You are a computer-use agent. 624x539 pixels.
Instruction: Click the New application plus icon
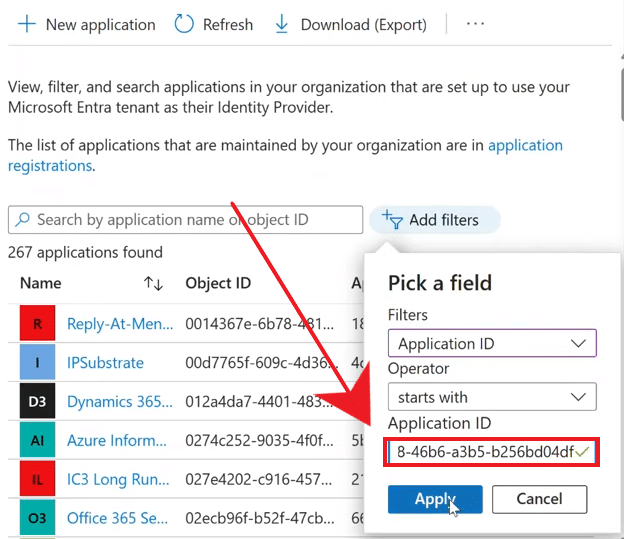[26, 24]
